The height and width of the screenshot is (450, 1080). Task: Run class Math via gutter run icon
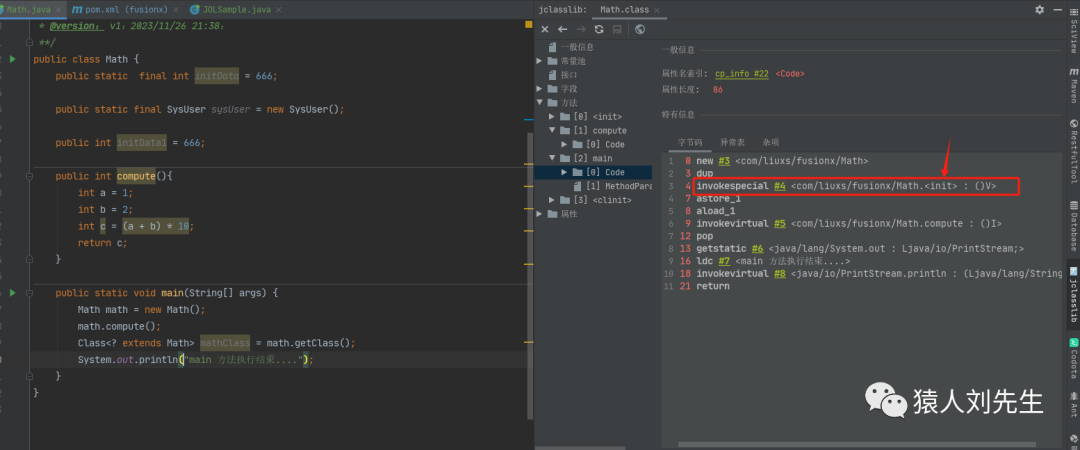click(12, 59)
